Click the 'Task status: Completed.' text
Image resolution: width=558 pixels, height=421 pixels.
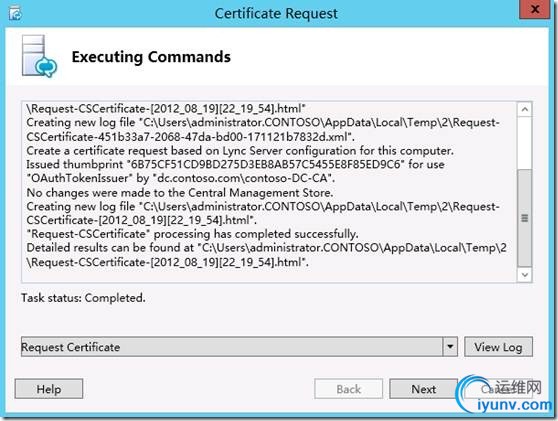coord(83,298)
